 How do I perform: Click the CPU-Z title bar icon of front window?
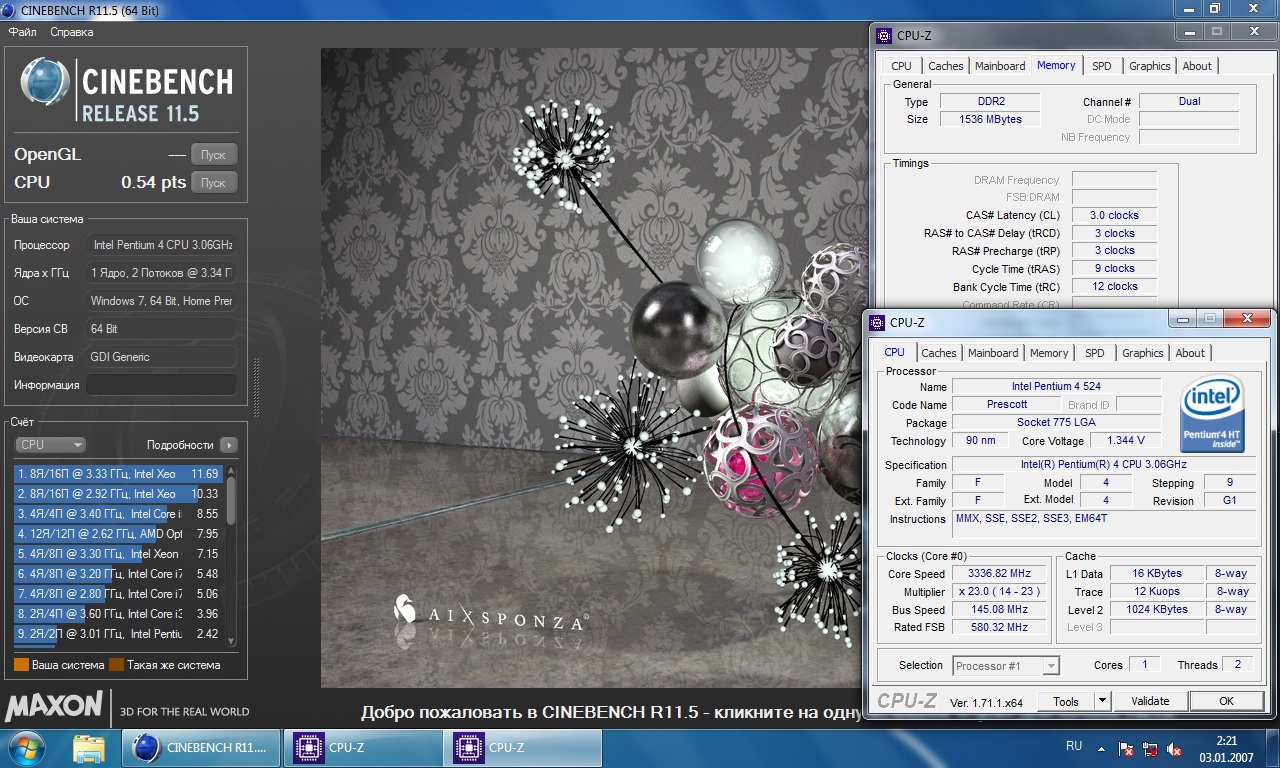point(877,322)
